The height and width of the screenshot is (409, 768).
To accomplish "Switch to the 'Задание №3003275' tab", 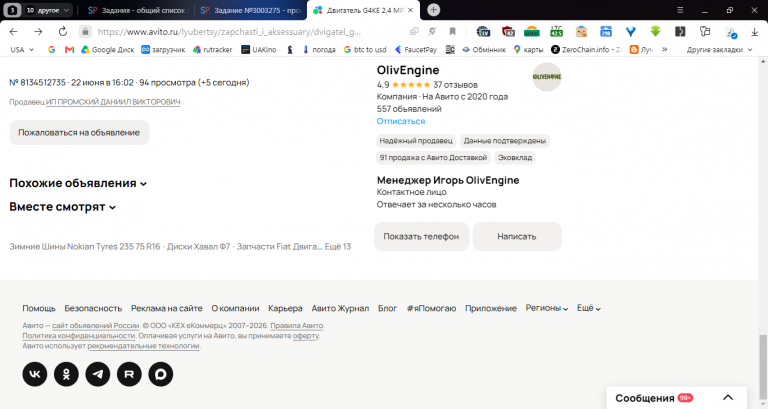I will click(x=251, y=10).
